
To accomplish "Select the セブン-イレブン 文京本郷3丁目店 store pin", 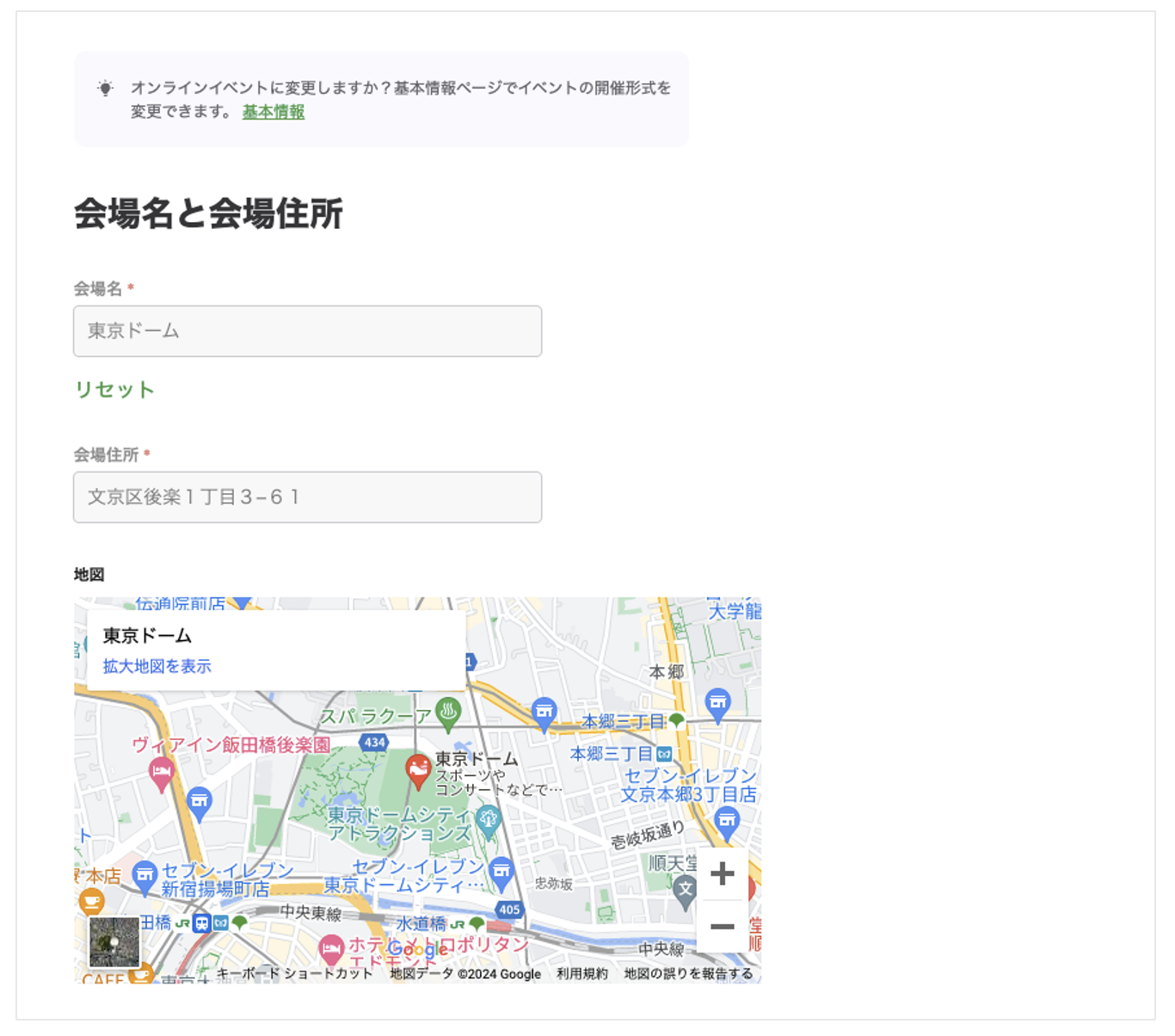I will pos(727,823).
